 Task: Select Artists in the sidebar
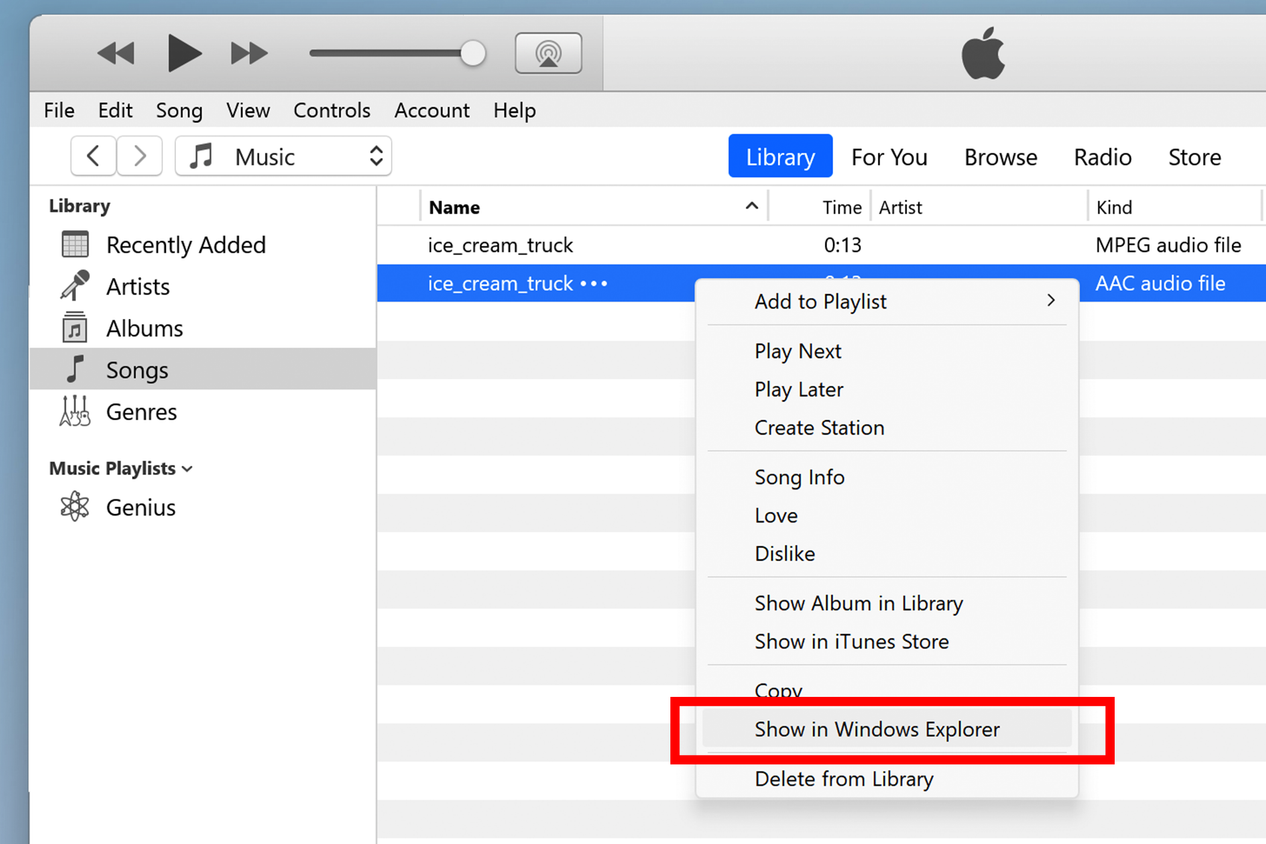138,287
